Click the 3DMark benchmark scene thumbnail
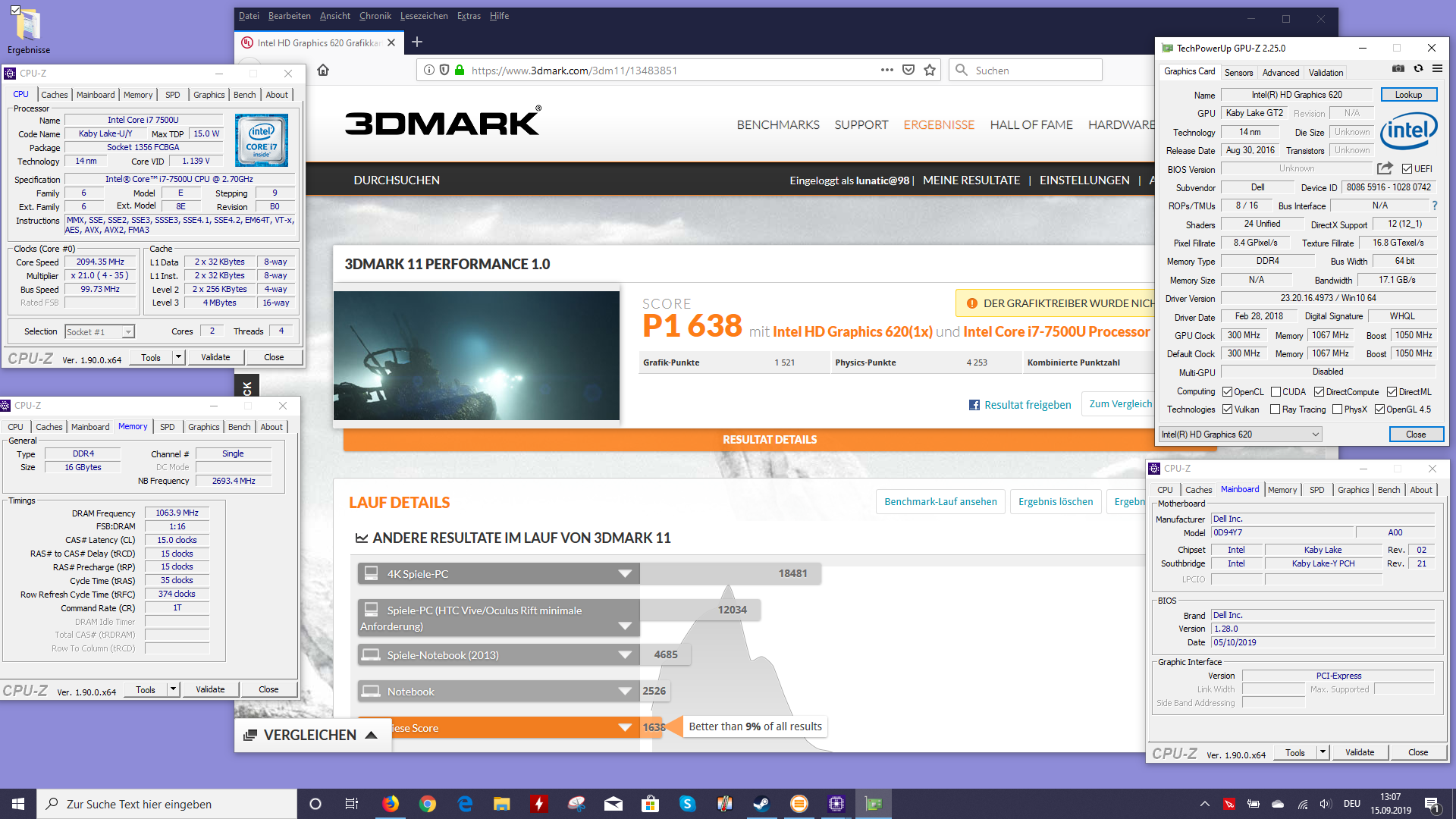The image size is (1456, 819). 476,356
